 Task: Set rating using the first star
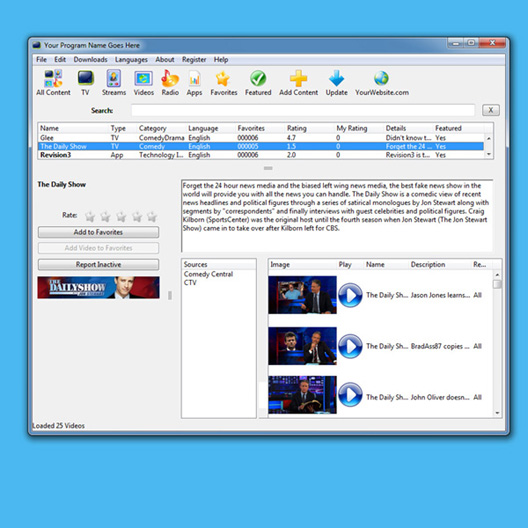pyautogui.click(x=90, y=216)
